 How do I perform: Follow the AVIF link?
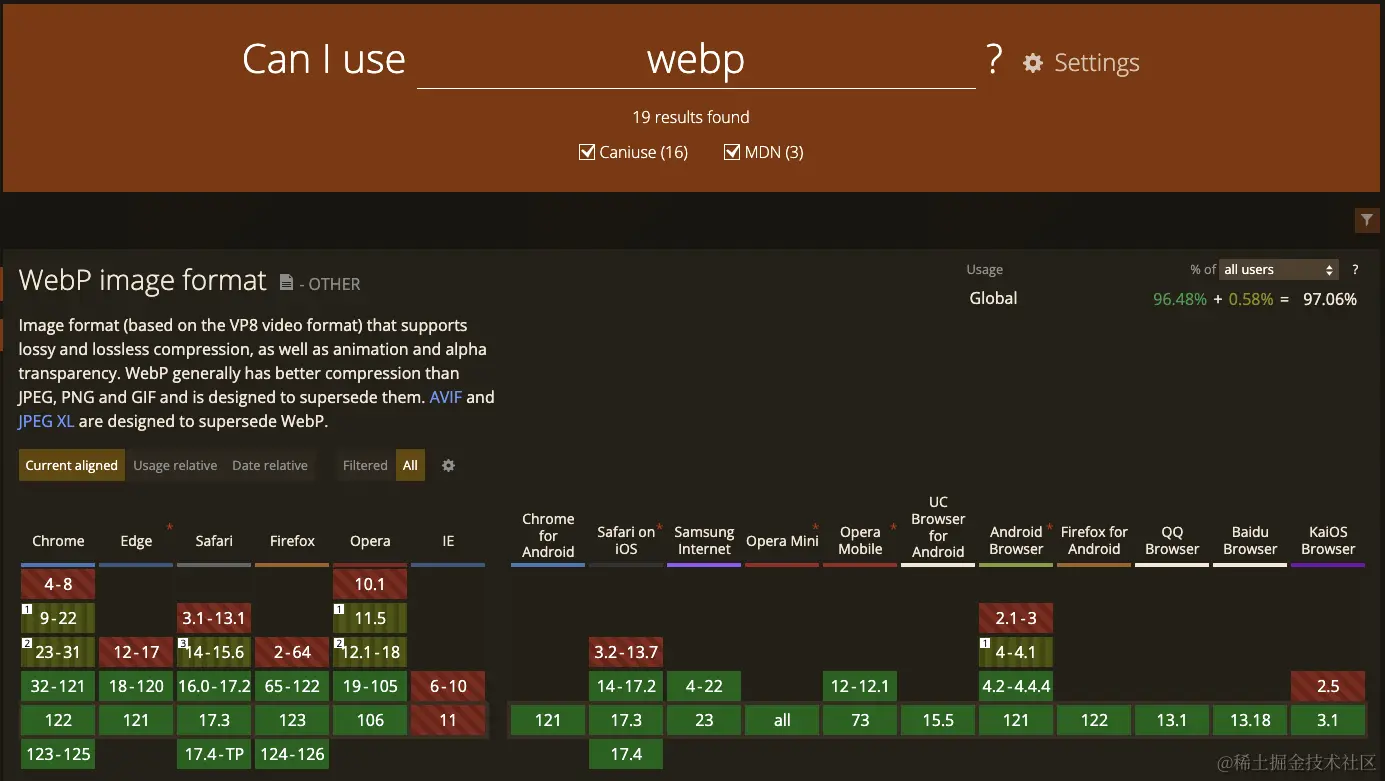(446, 397)
